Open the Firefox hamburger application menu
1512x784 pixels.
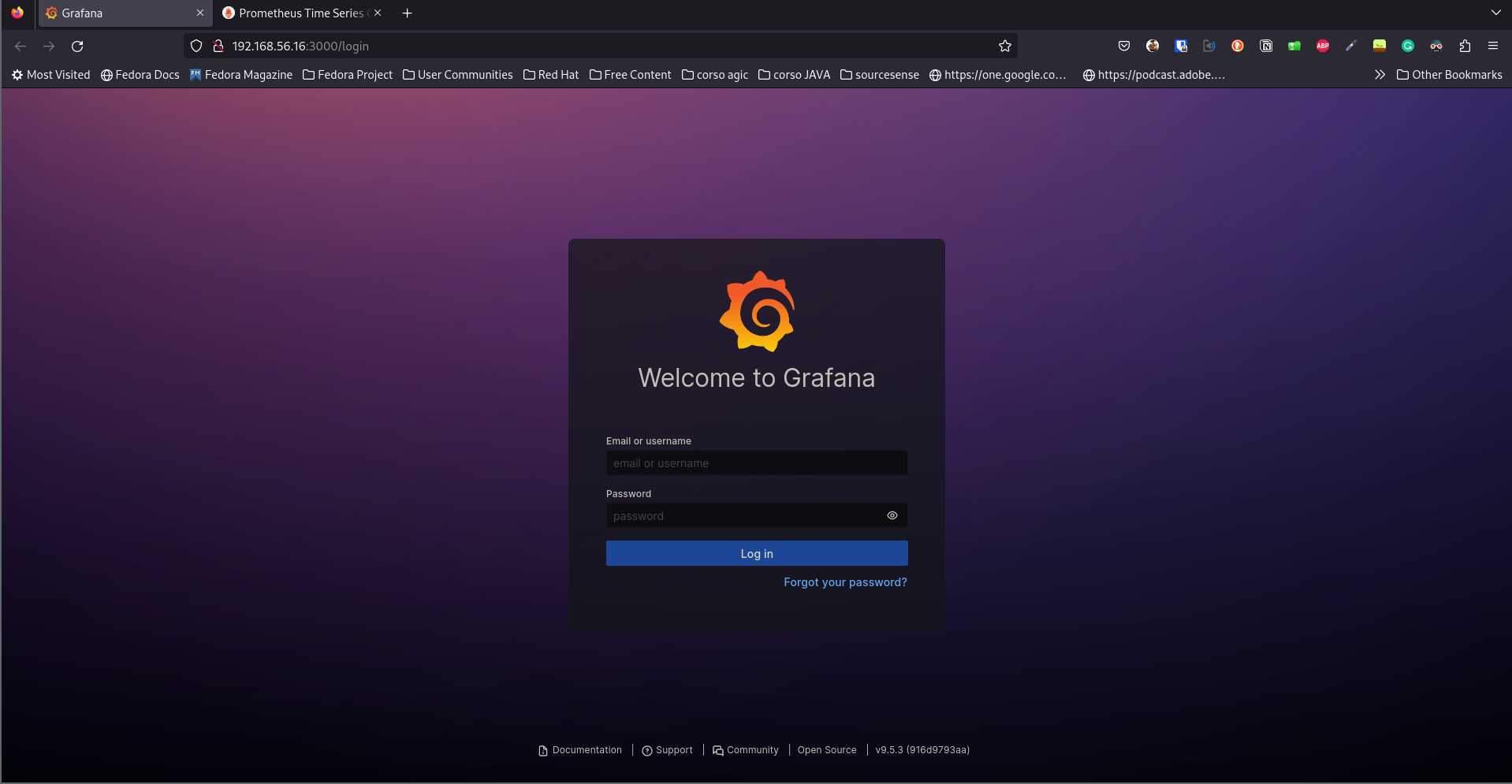1493,46
